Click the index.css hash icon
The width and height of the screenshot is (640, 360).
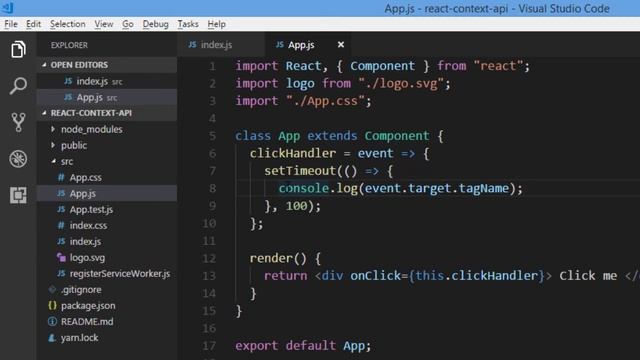click(x=61, y=225)
